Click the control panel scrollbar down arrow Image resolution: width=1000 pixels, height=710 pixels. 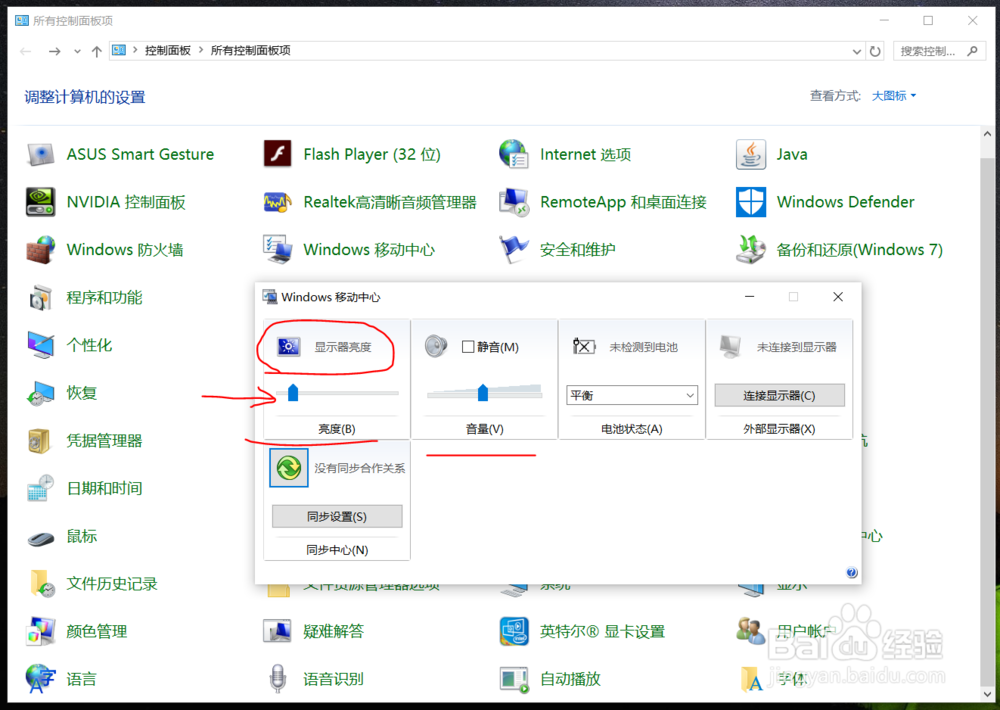[987, 693]
